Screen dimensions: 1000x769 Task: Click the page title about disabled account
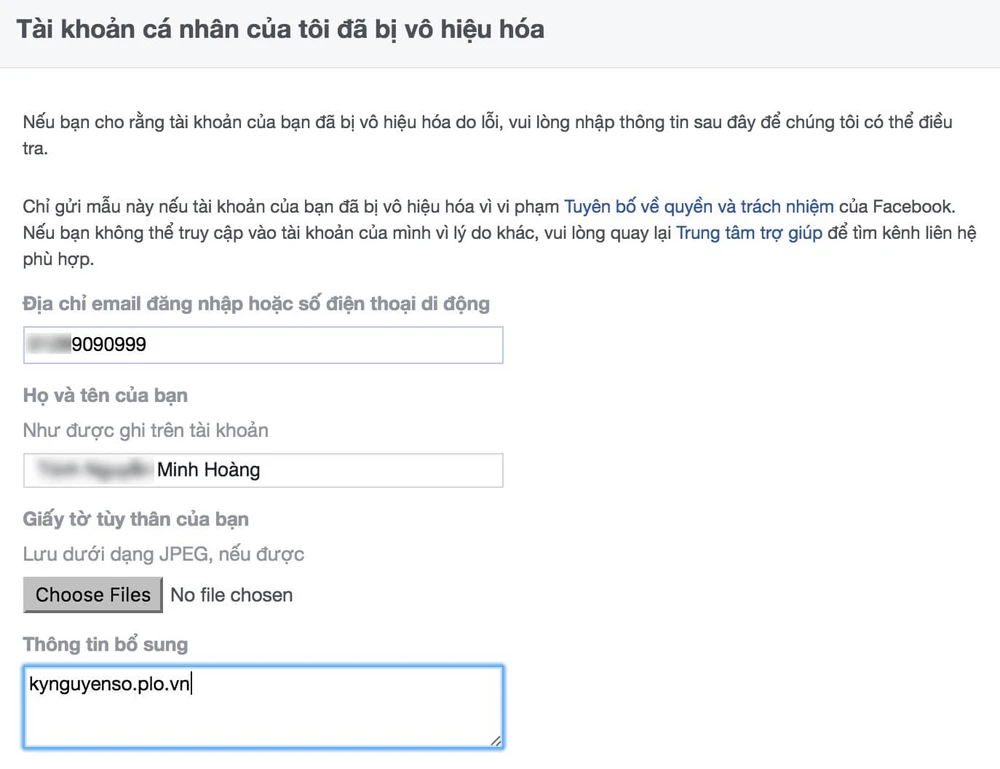coord(276,30)
